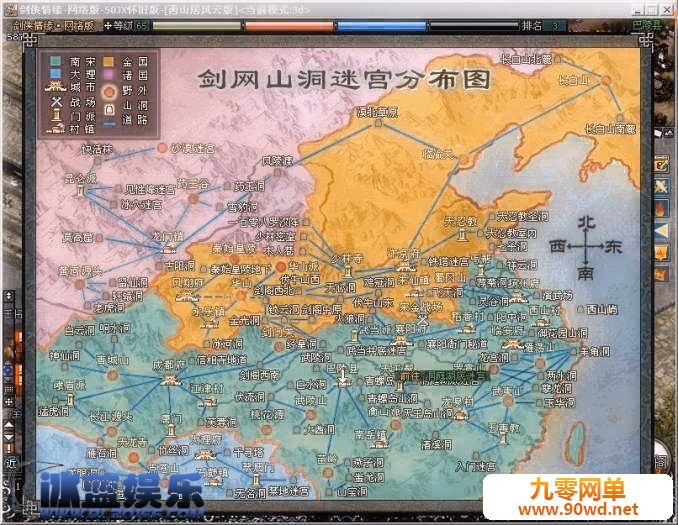Click the 襄阳衙门秘道 label

(456, 344)
